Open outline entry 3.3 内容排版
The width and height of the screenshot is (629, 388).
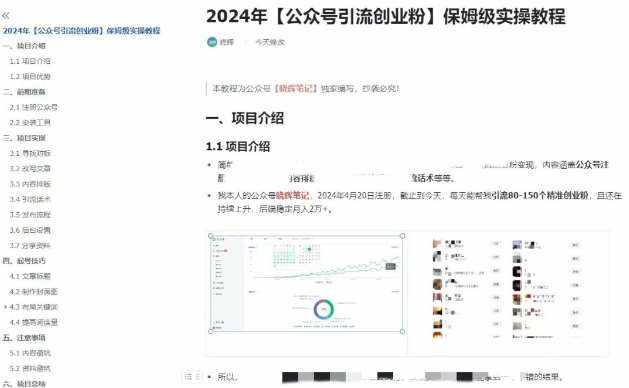(30, 184)
